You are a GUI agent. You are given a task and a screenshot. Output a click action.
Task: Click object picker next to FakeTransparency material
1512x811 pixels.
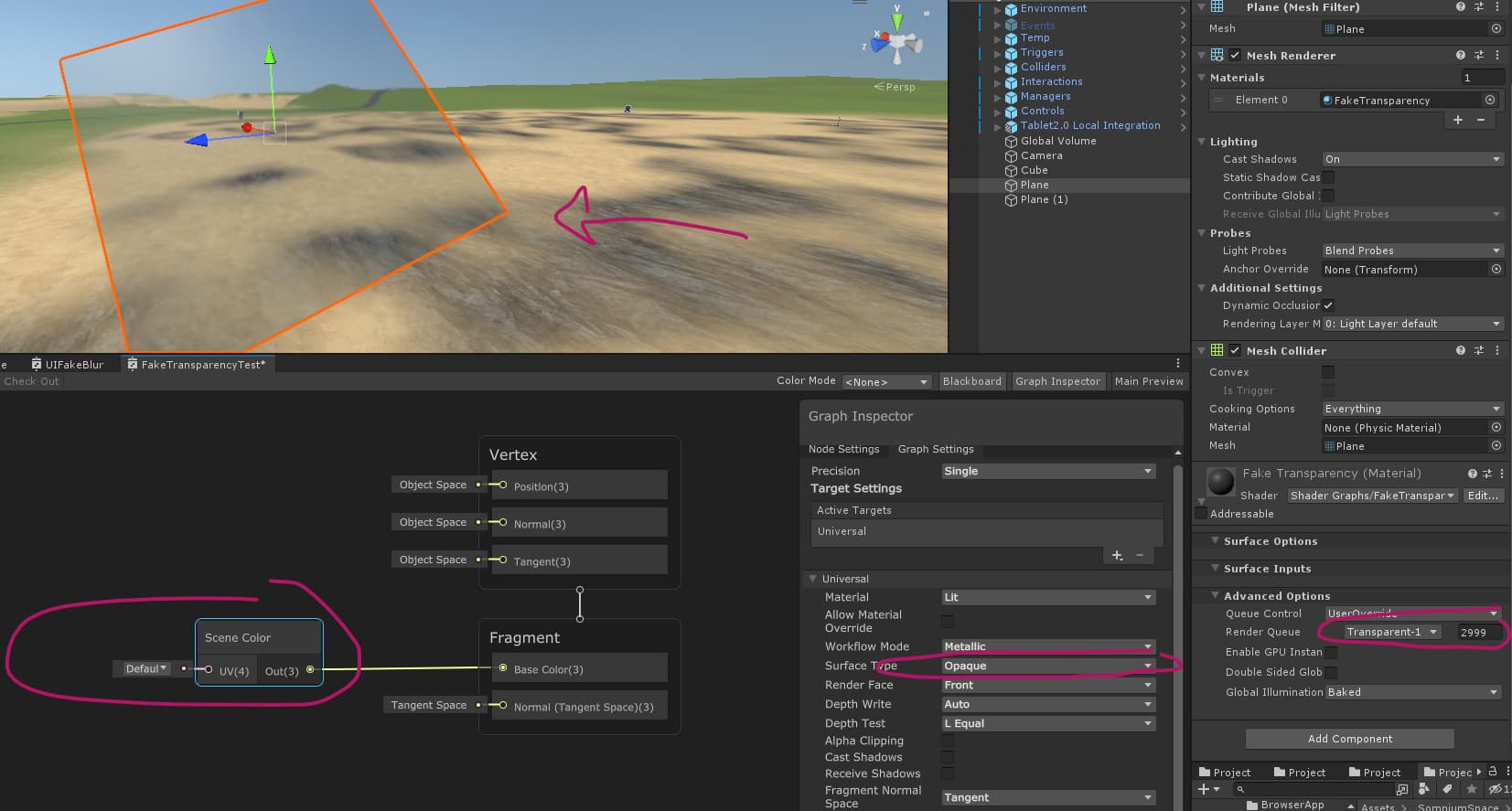pos(1490,101)
